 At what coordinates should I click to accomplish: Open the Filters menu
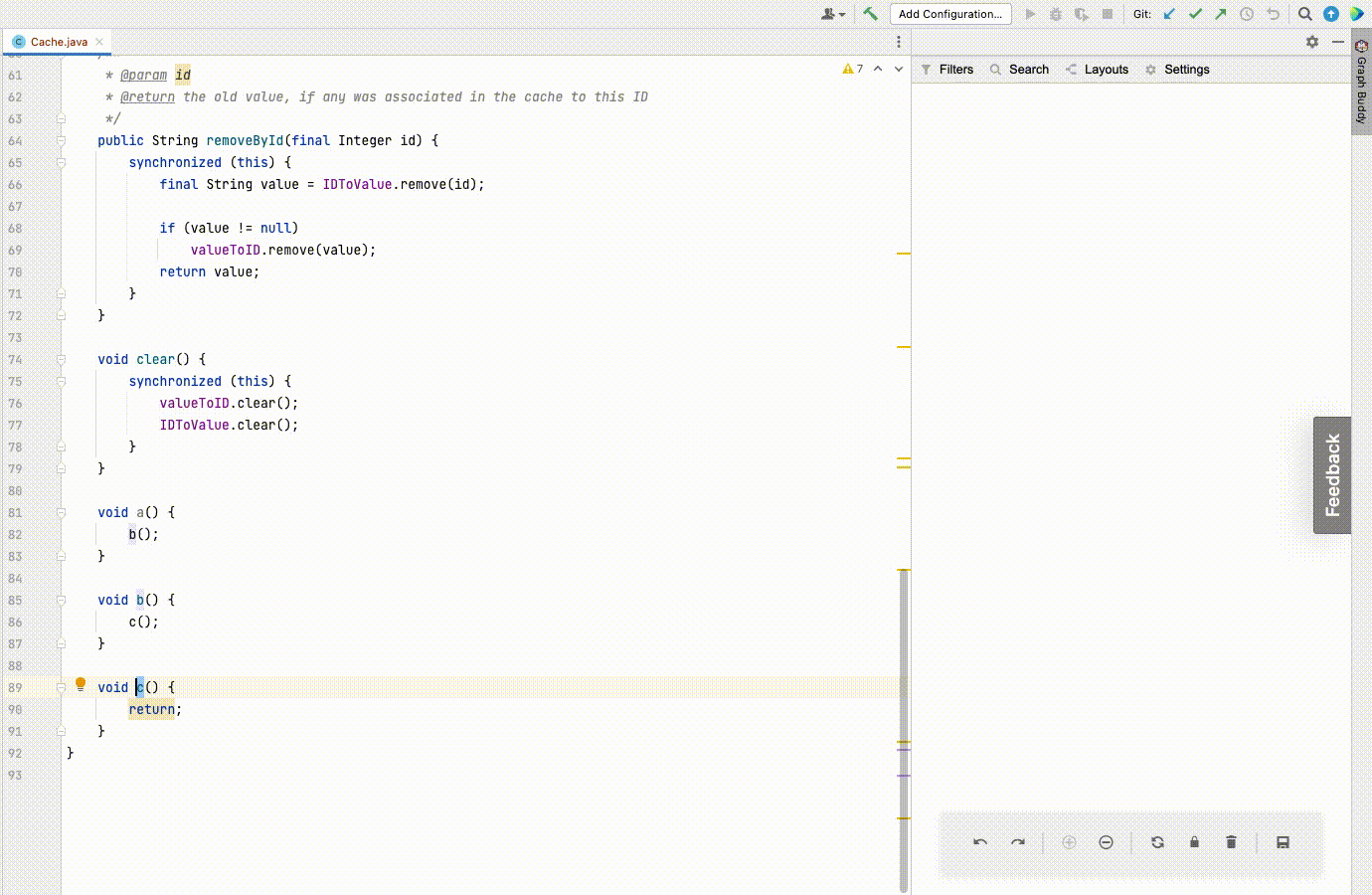[x=947, y=70]
